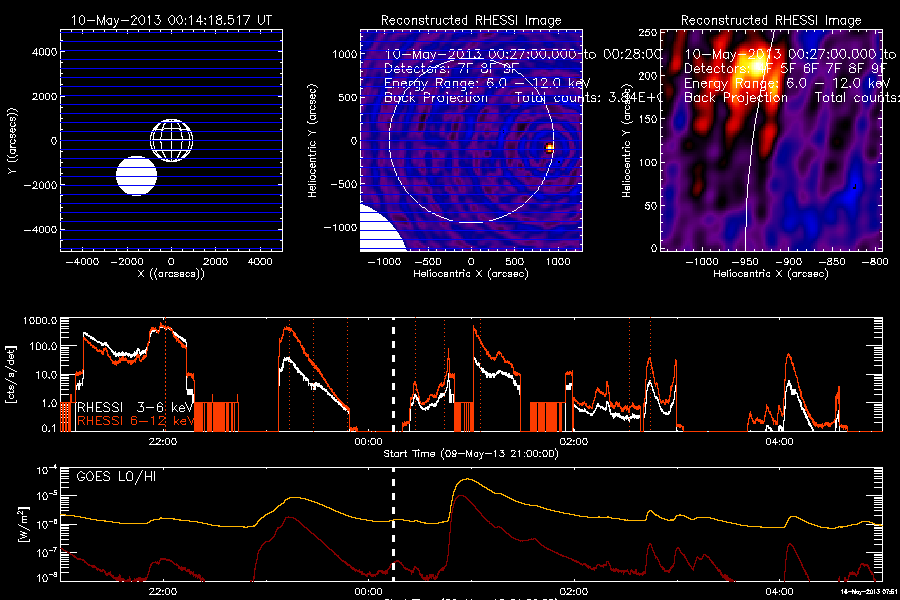Click the small creation timestamp at bottom right
This screenshot has height=600, width=900.
869,591
